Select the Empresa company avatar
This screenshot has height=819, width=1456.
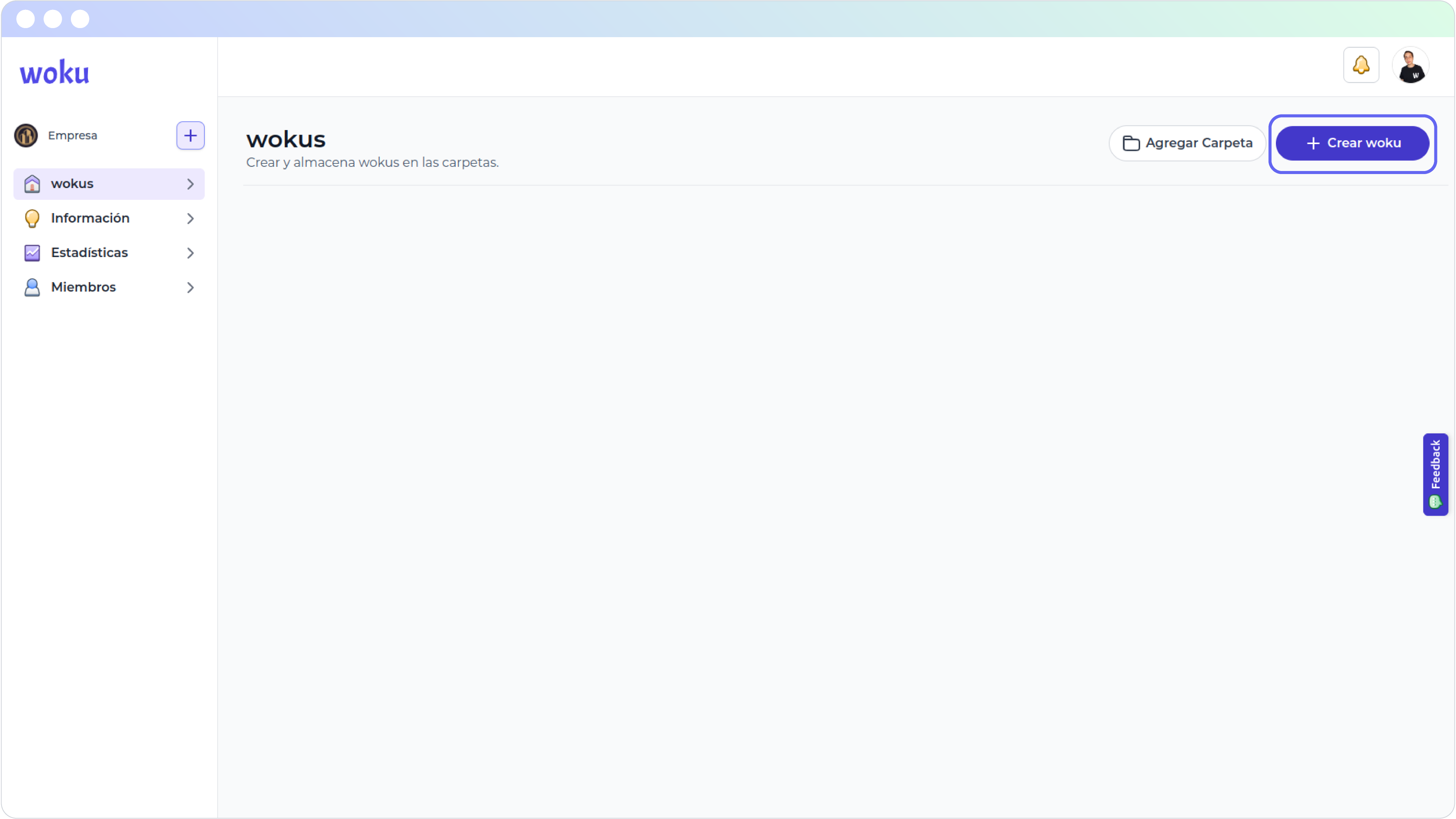pyautogui.click(x=25, y=135)
